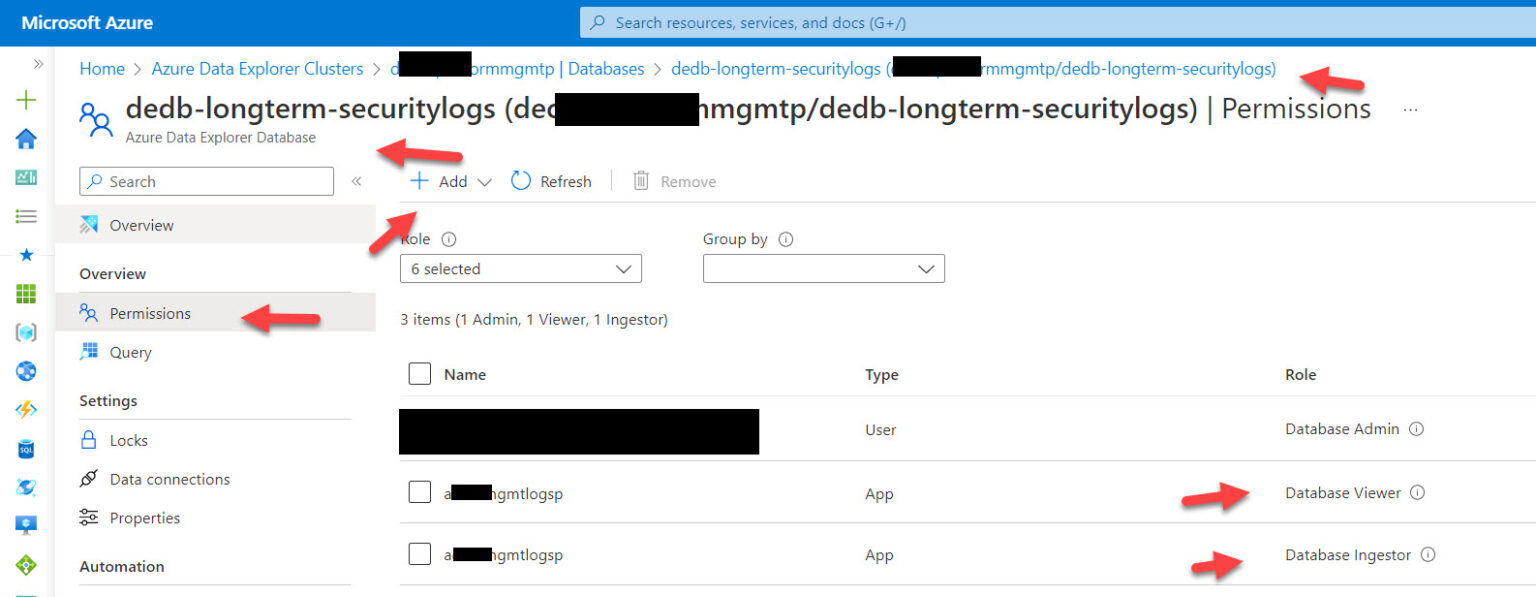Check the Name column header checkbox

click(x=419, y=373)
